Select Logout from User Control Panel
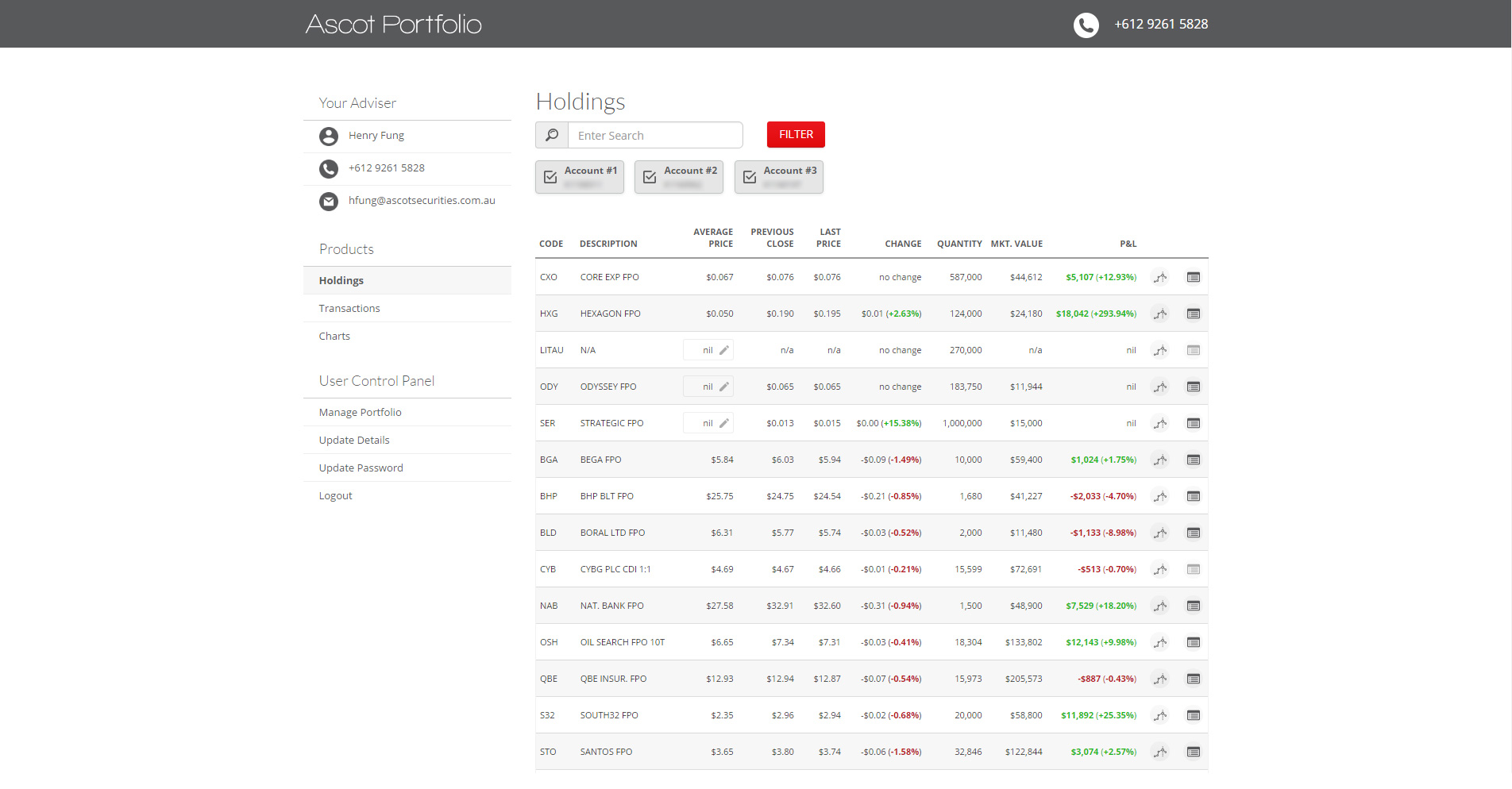 pos(335,495)
